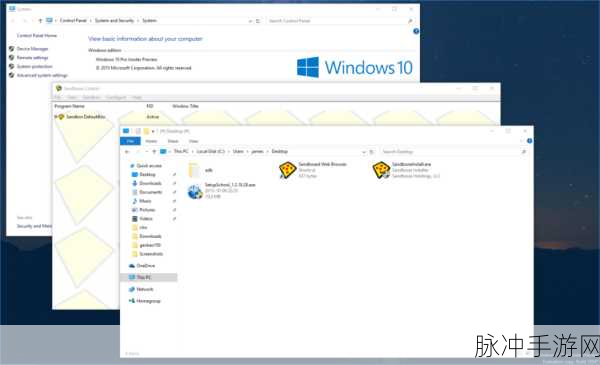Open Videos in navigation pane
The image size is (600, 365).
click(x=146, y=218)
